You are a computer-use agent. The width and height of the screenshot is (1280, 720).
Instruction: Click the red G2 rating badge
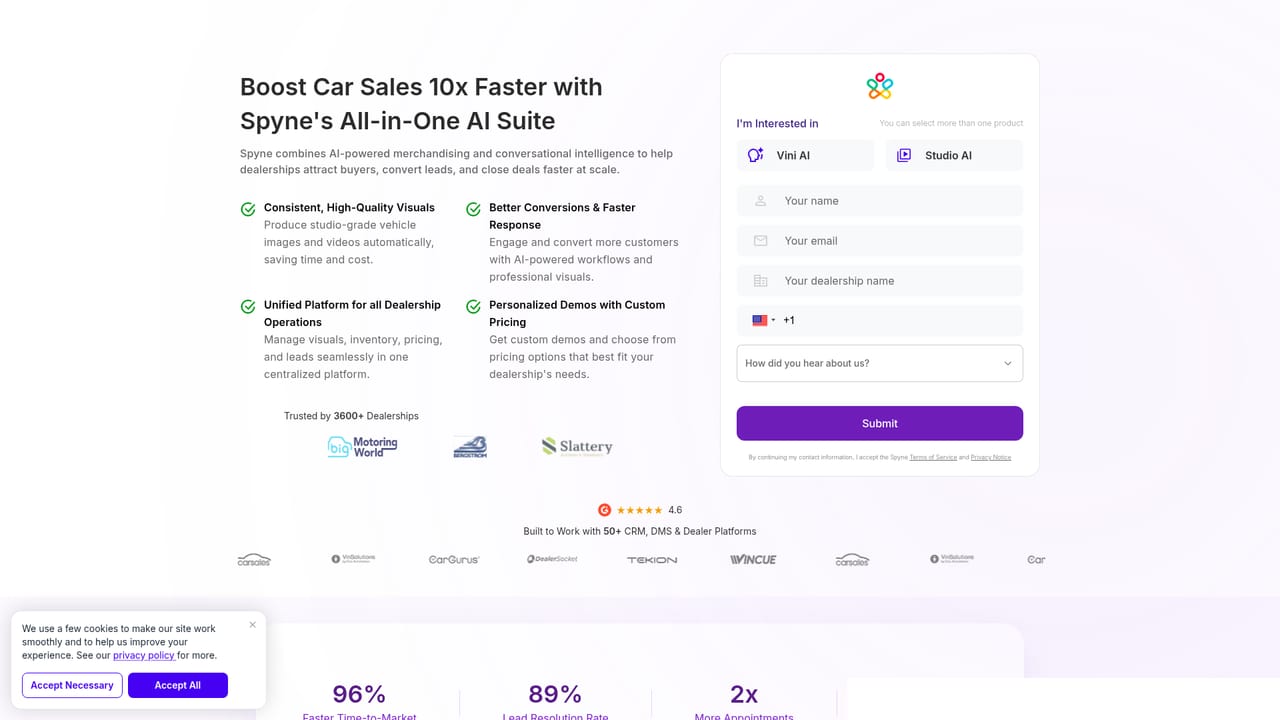point(604,510)
